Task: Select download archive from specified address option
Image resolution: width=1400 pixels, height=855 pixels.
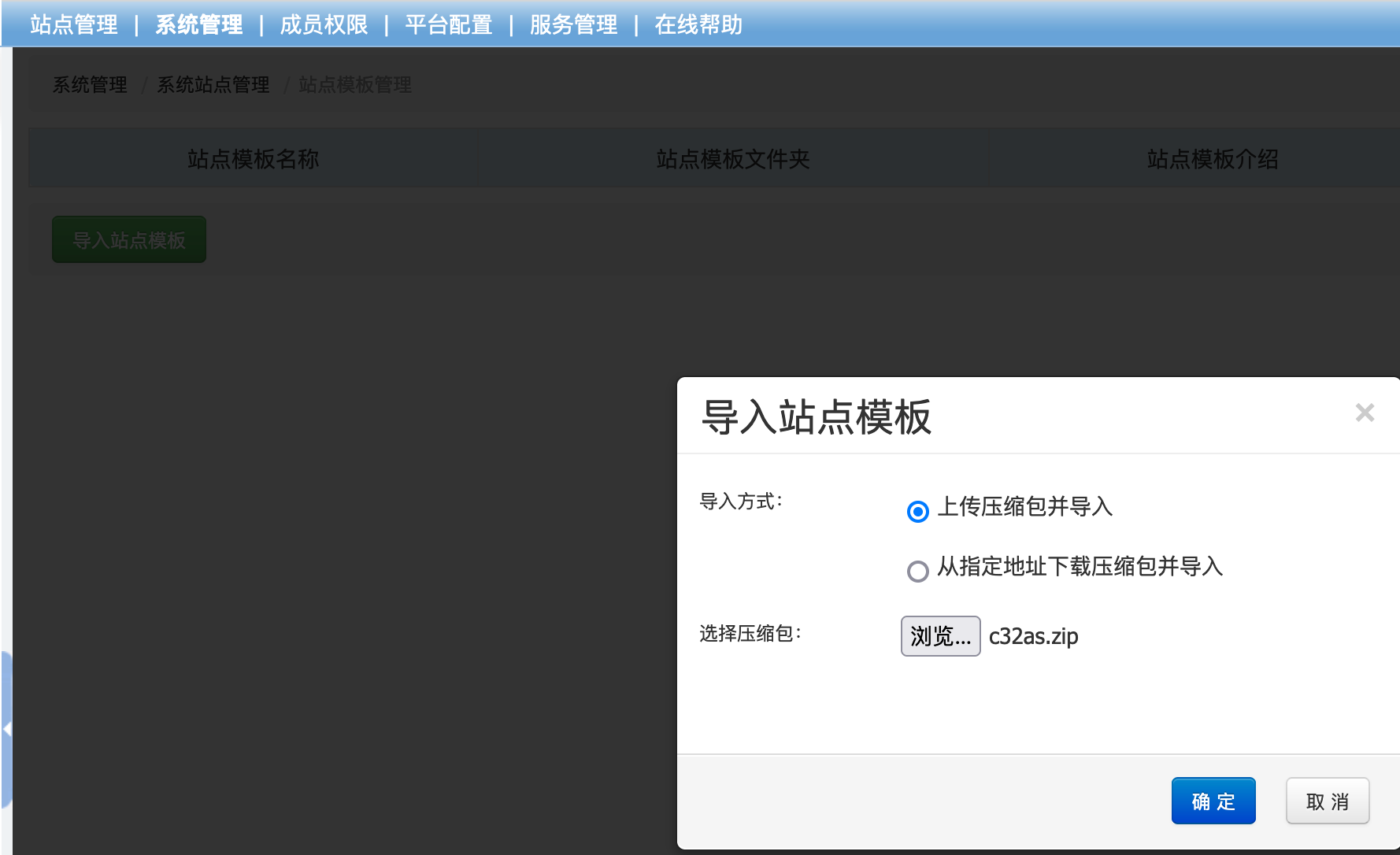Action: click(917, 571)
